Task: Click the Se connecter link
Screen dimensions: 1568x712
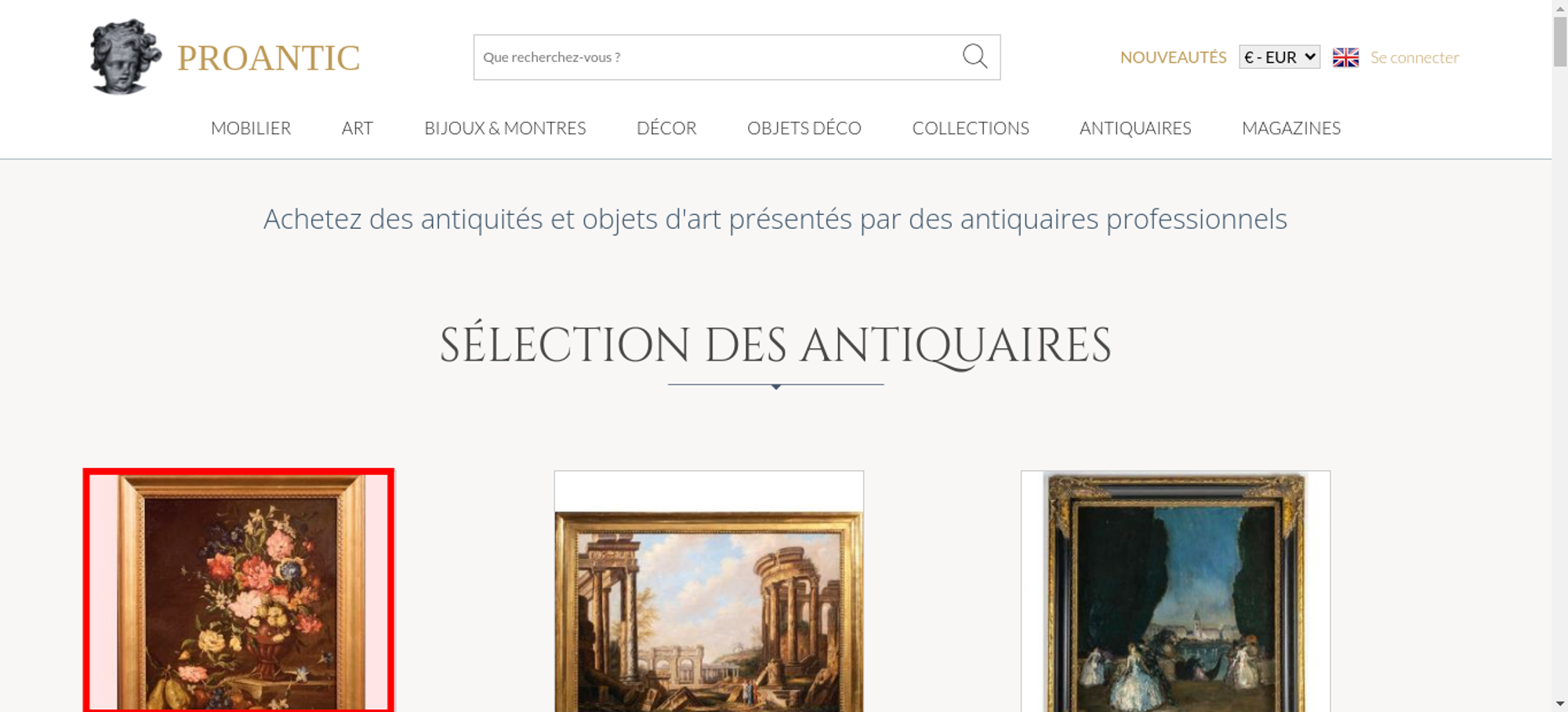Action: pyautogui.click(x=1414, y=57)
